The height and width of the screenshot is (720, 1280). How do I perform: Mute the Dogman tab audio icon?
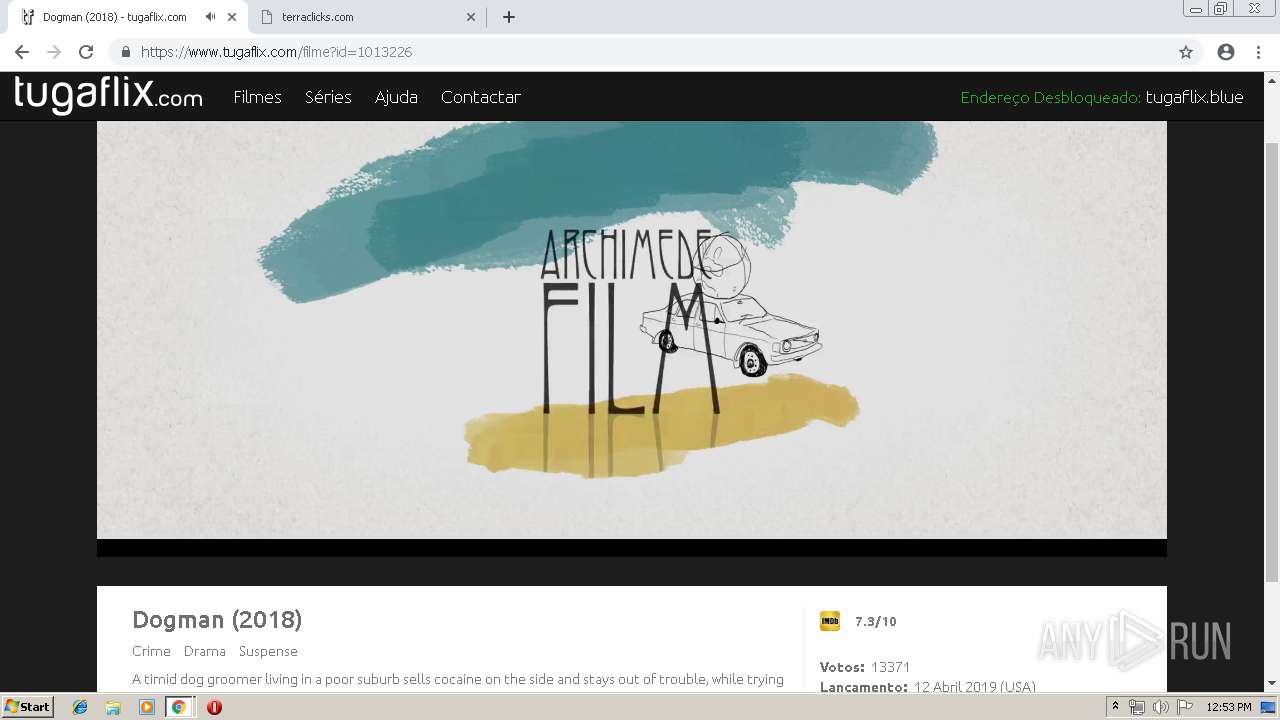coord(210,17)
